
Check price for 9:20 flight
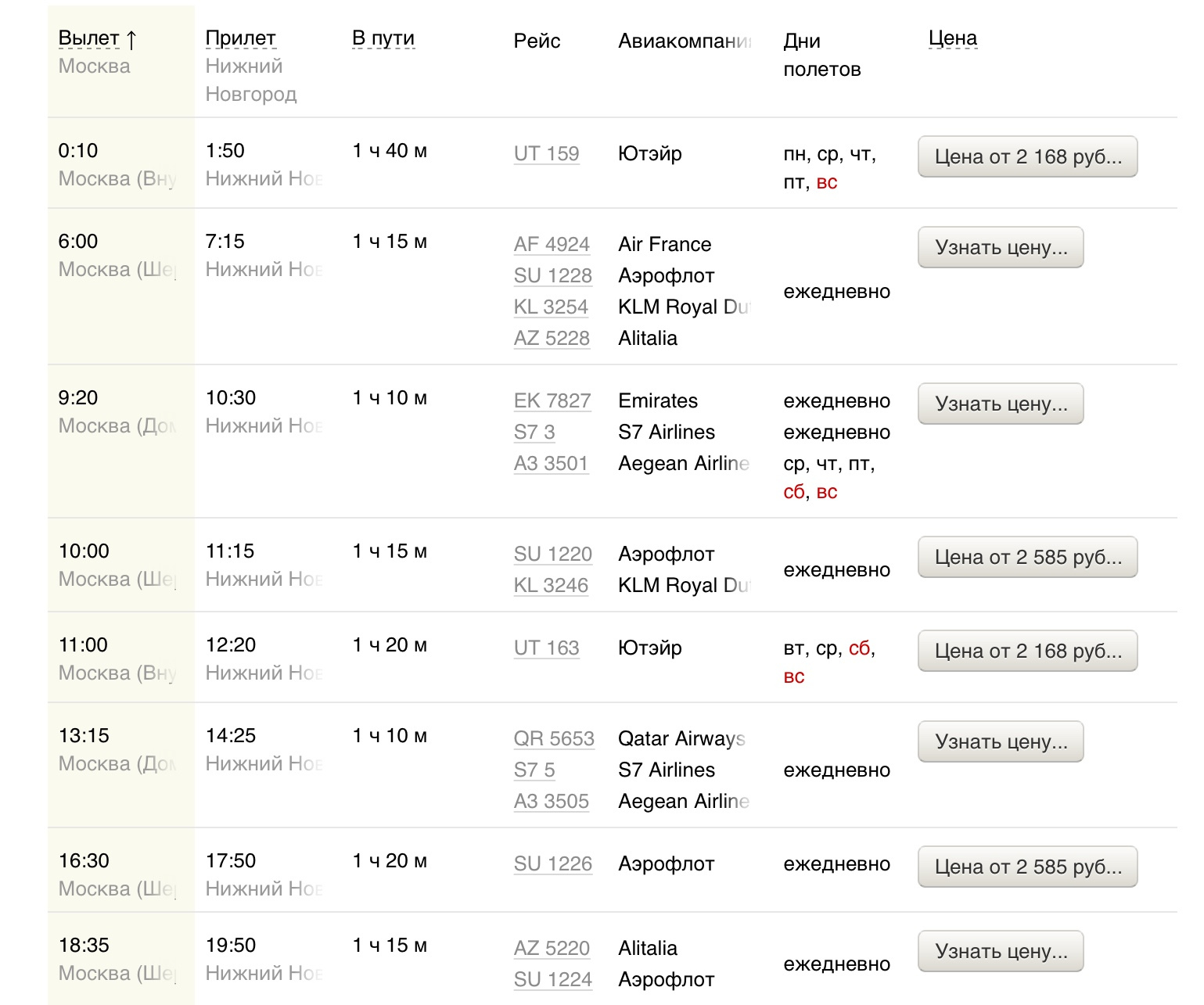click(1001, 404)
